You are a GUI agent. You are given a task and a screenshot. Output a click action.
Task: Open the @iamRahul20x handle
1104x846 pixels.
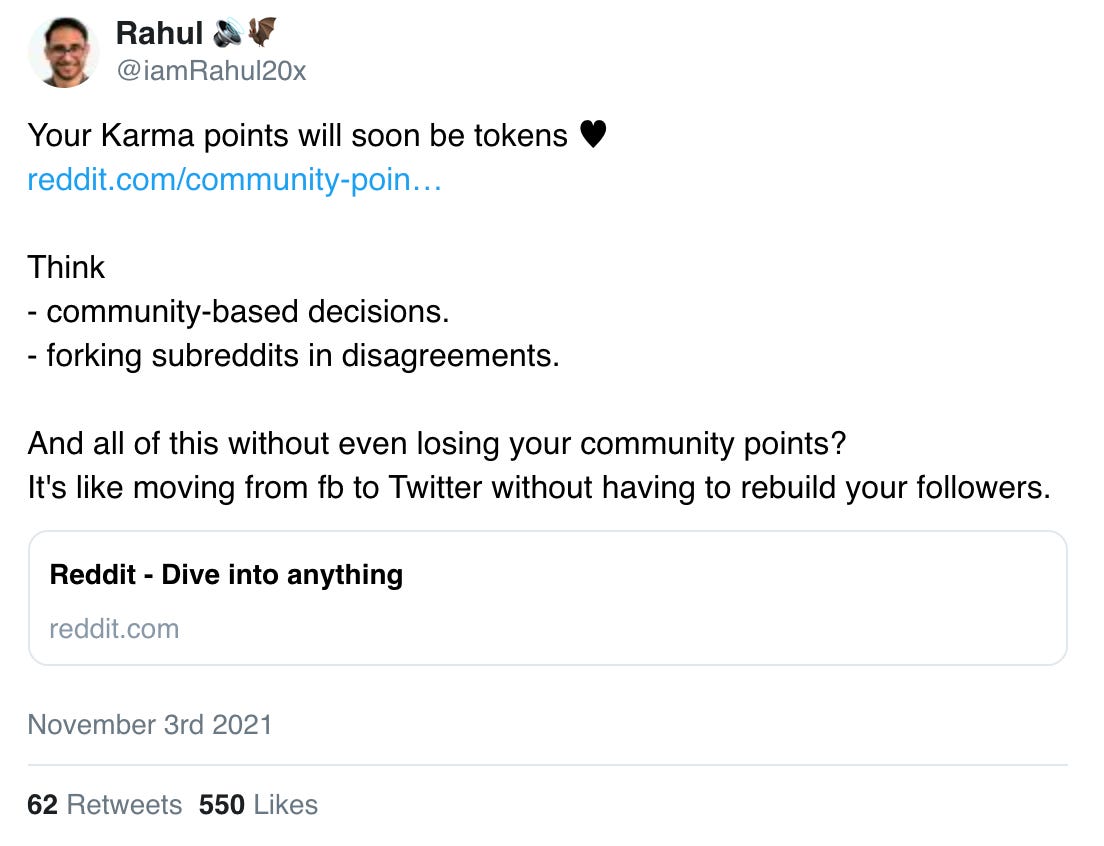tap(211, 72)
